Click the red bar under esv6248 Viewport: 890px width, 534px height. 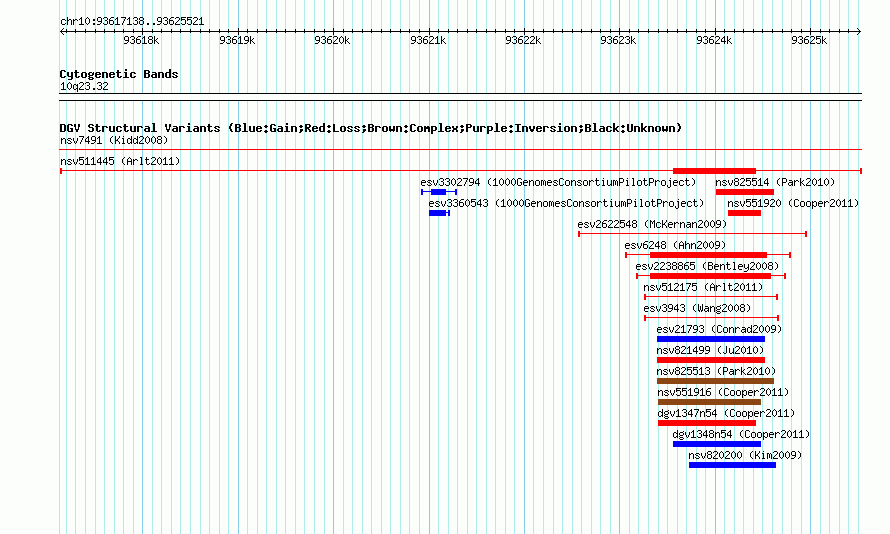708,255
